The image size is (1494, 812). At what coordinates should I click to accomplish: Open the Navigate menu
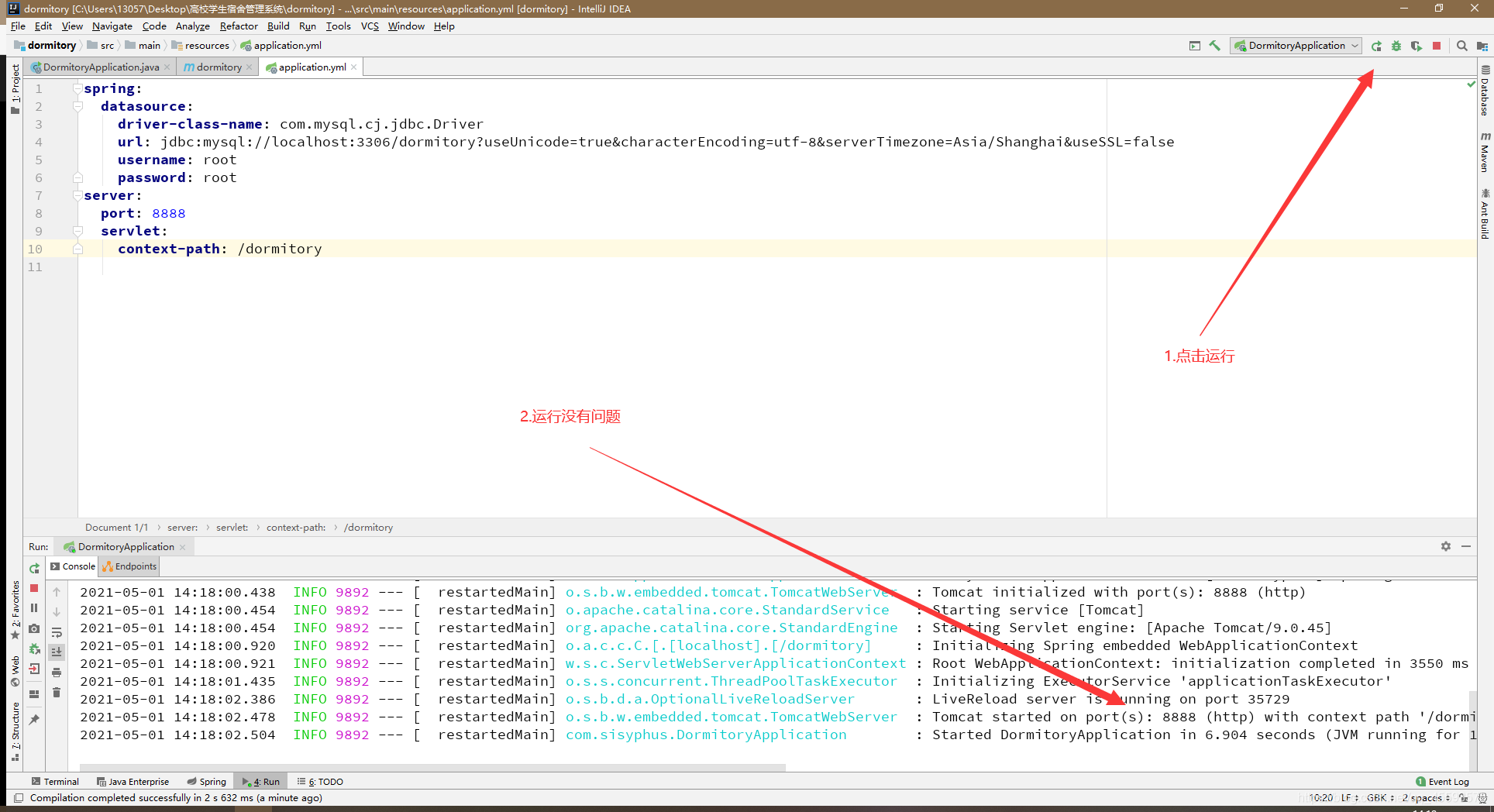pos(112,26)
